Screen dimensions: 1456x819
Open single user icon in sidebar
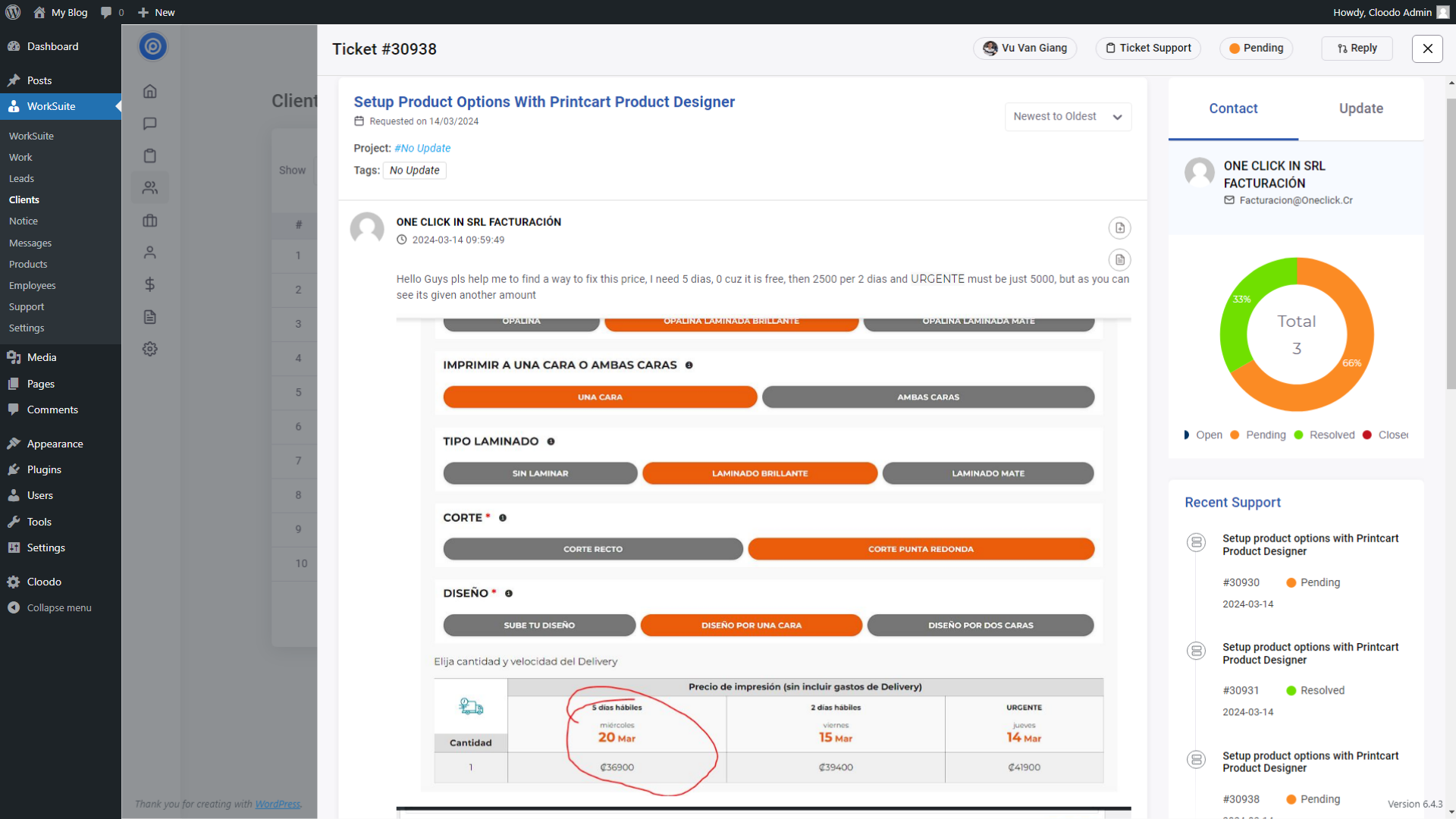click(x=150, y=253)
